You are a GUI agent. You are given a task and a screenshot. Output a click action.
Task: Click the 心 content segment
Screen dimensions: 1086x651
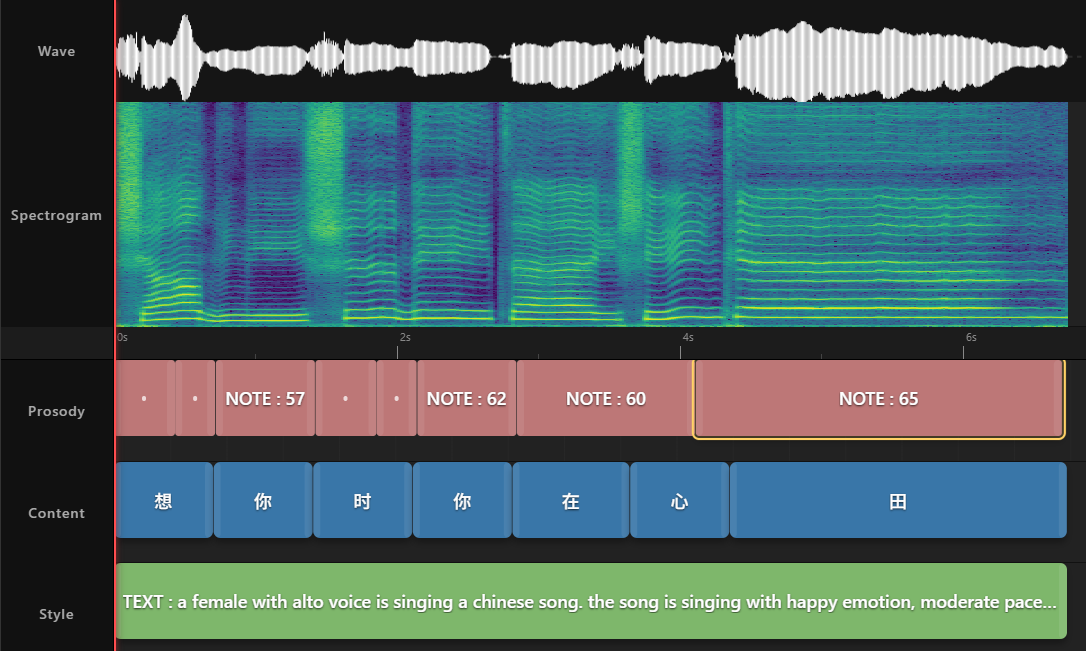(x=679, y=500)
